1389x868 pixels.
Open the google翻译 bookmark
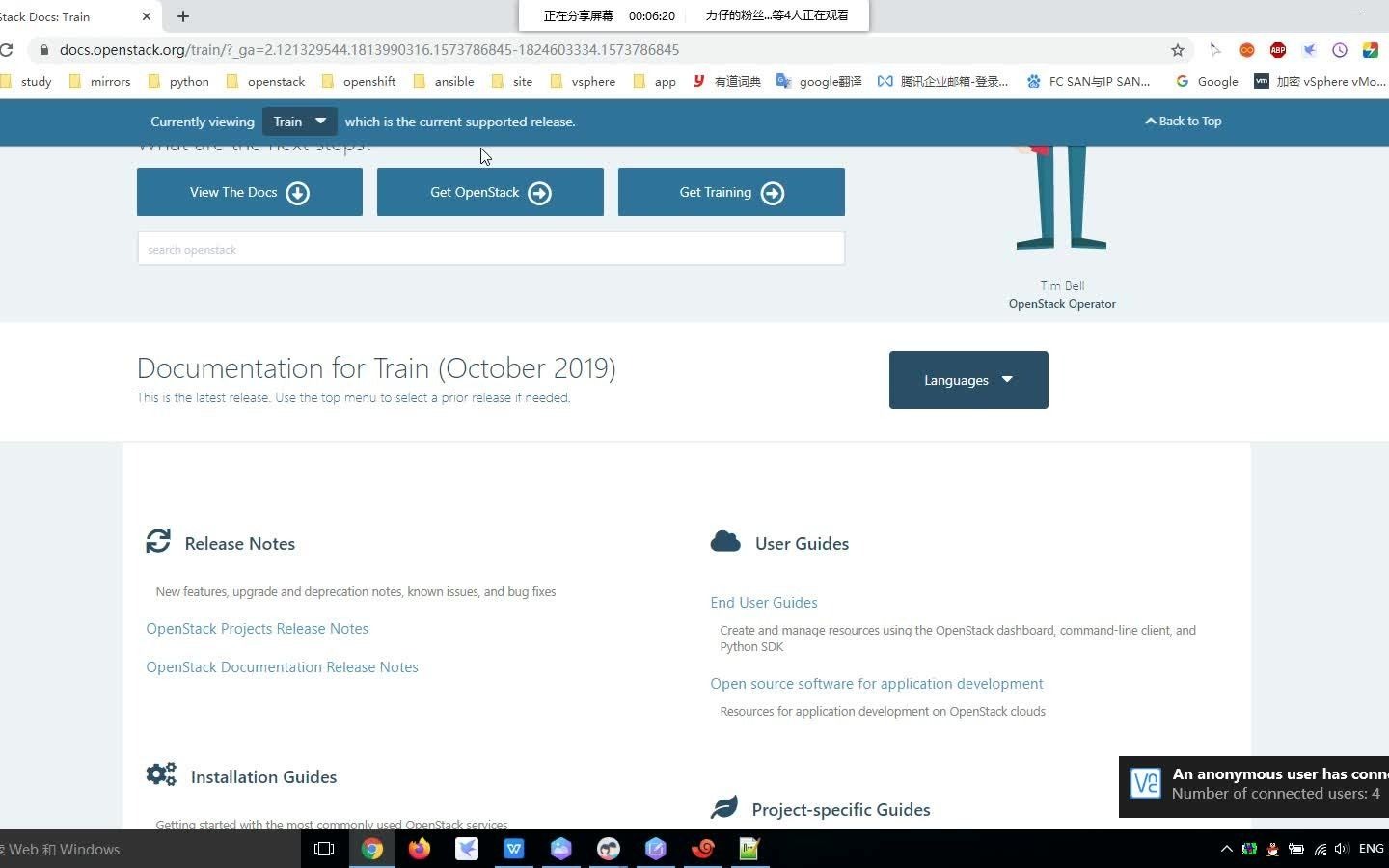819,82
